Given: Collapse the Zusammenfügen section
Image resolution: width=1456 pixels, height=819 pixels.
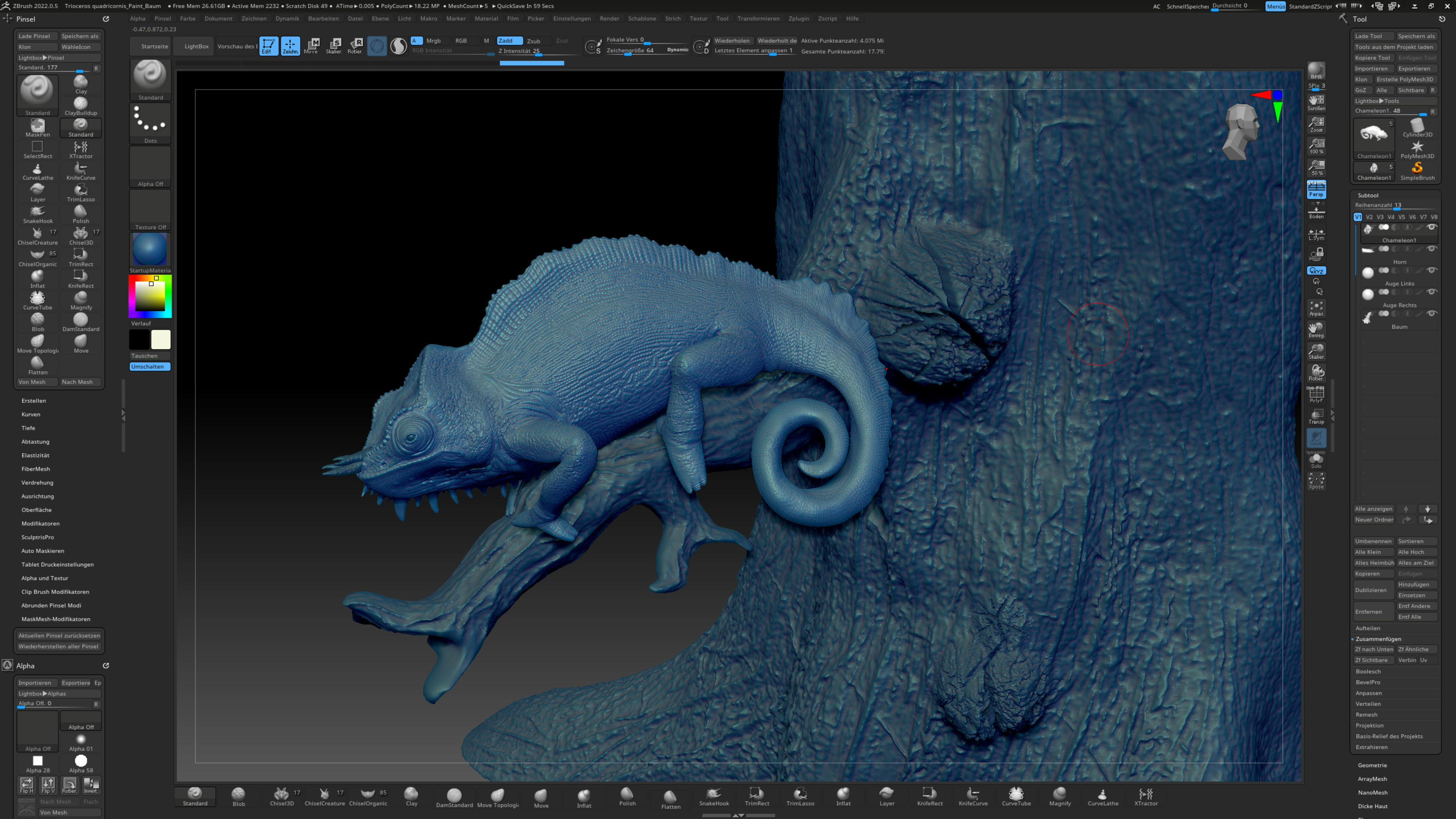Looking at the screenshot, I should 1379,639.
